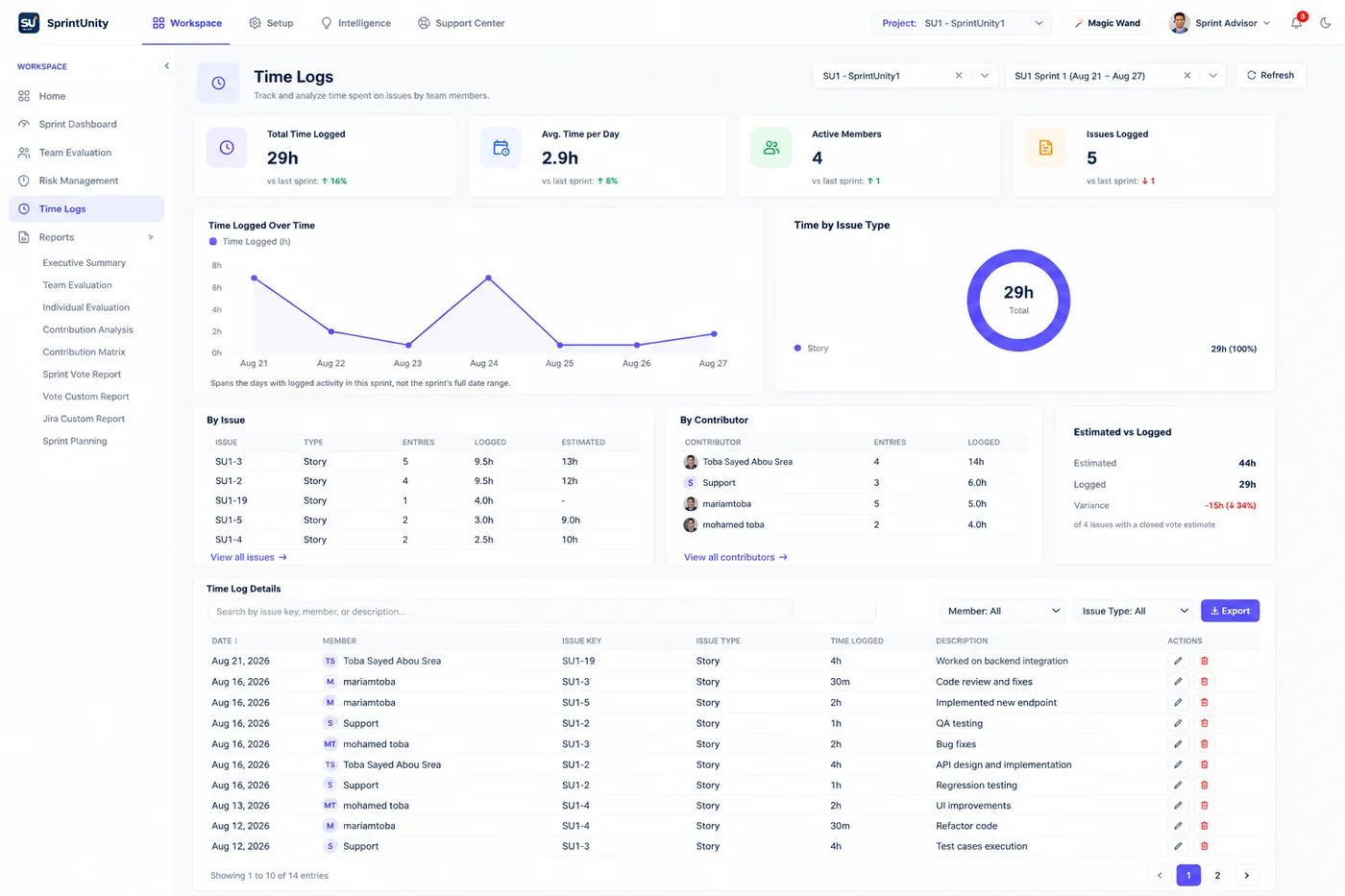Image resolution: width=1345 pixels, height=896 pixels.
Task: Open the Member: All dropdown
Action: (1002, 611)
